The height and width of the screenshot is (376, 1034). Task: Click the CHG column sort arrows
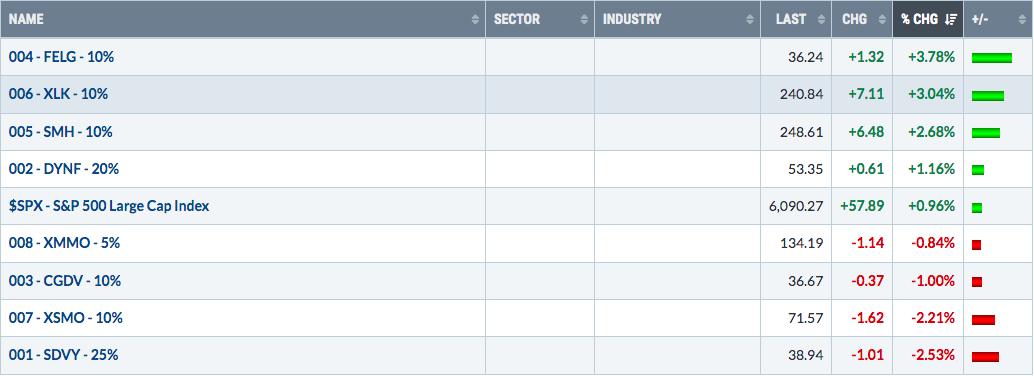tap(882, 19)
